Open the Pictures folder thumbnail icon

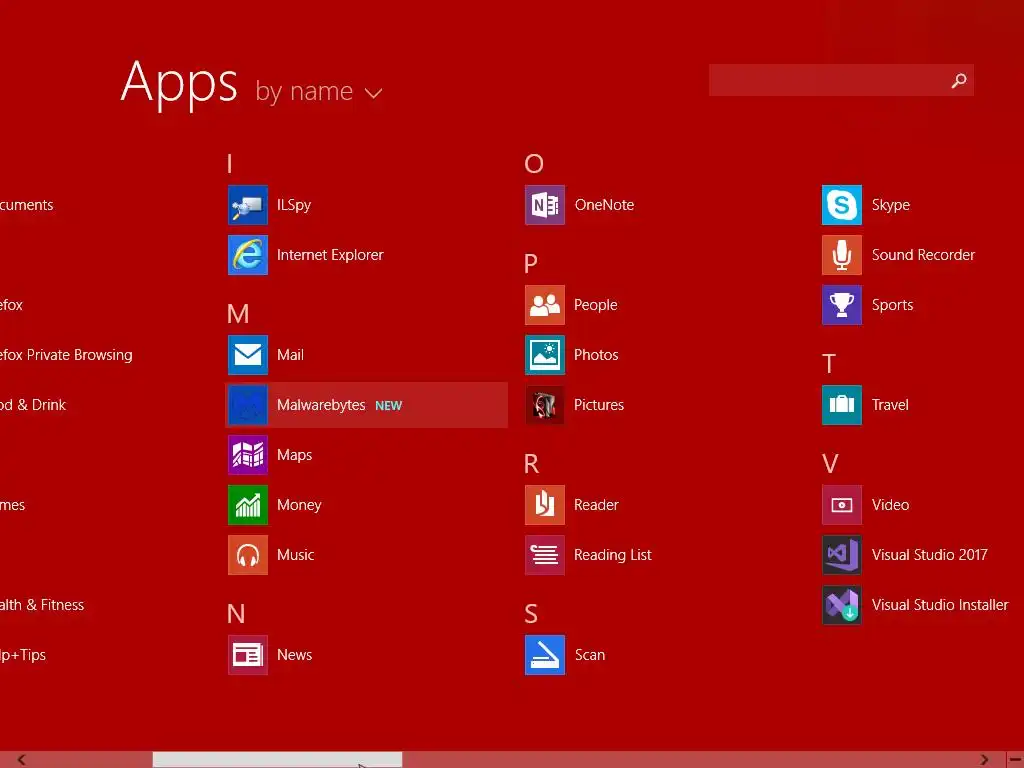[x=545, y=405]
